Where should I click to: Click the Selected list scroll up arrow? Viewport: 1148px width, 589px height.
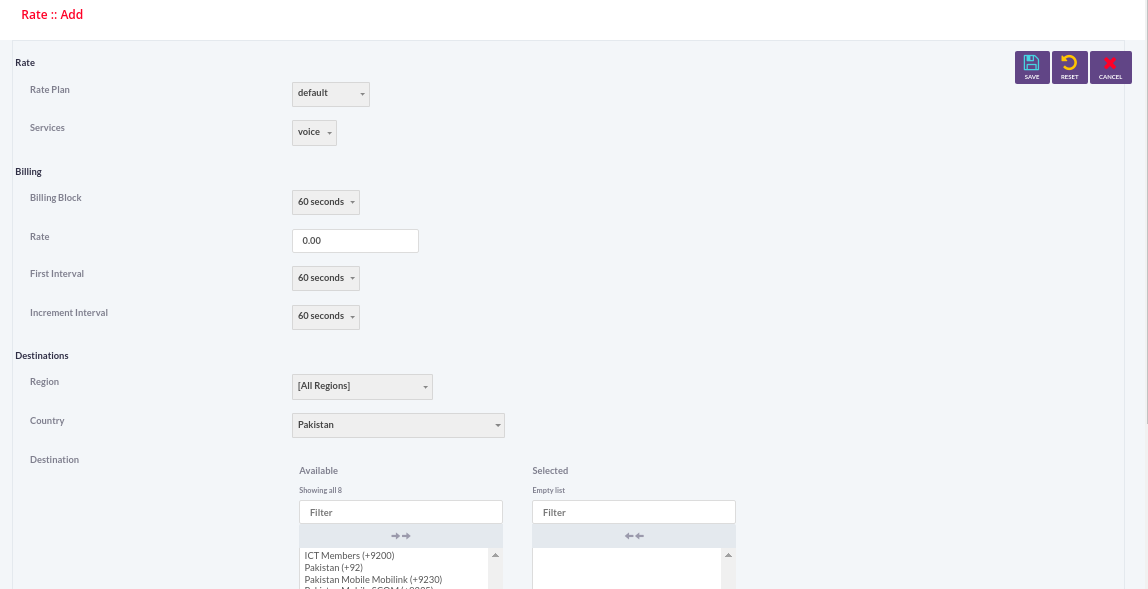pyautogui.click(x=728, y=555)
